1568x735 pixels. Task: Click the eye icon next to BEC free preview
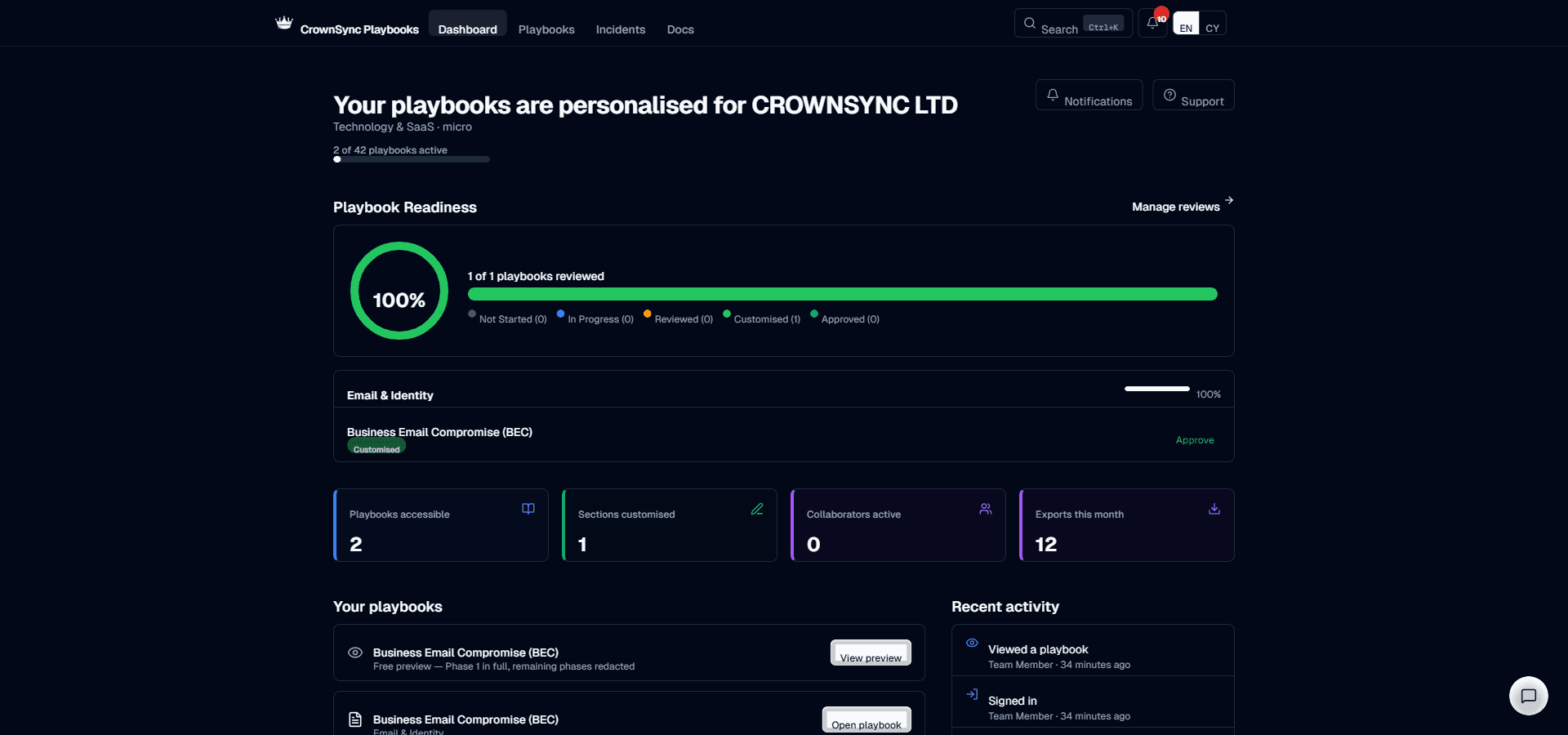pyautogui.click(x=355, y=653)
